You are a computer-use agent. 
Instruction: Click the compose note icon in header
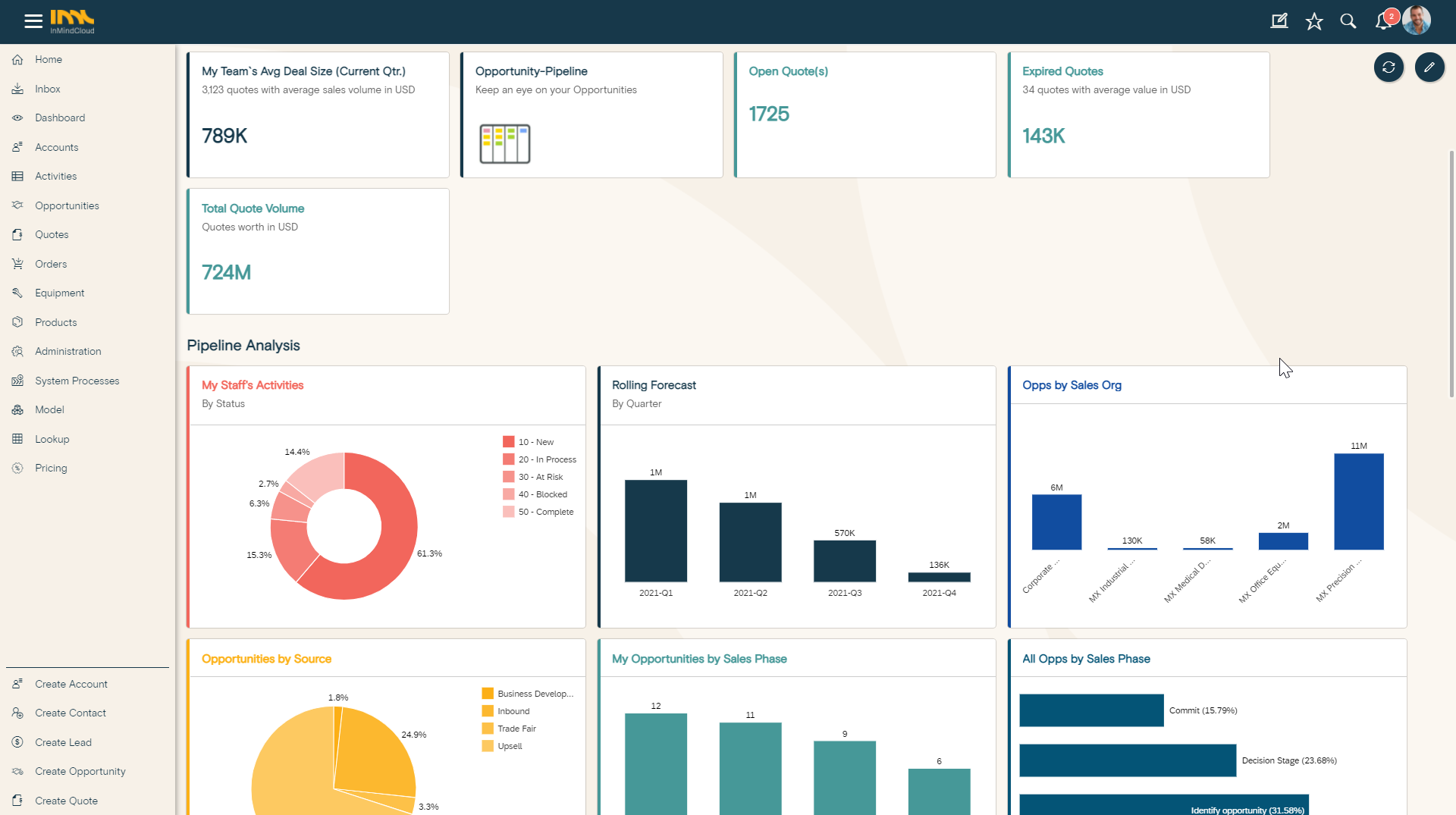coord(1279,21)
